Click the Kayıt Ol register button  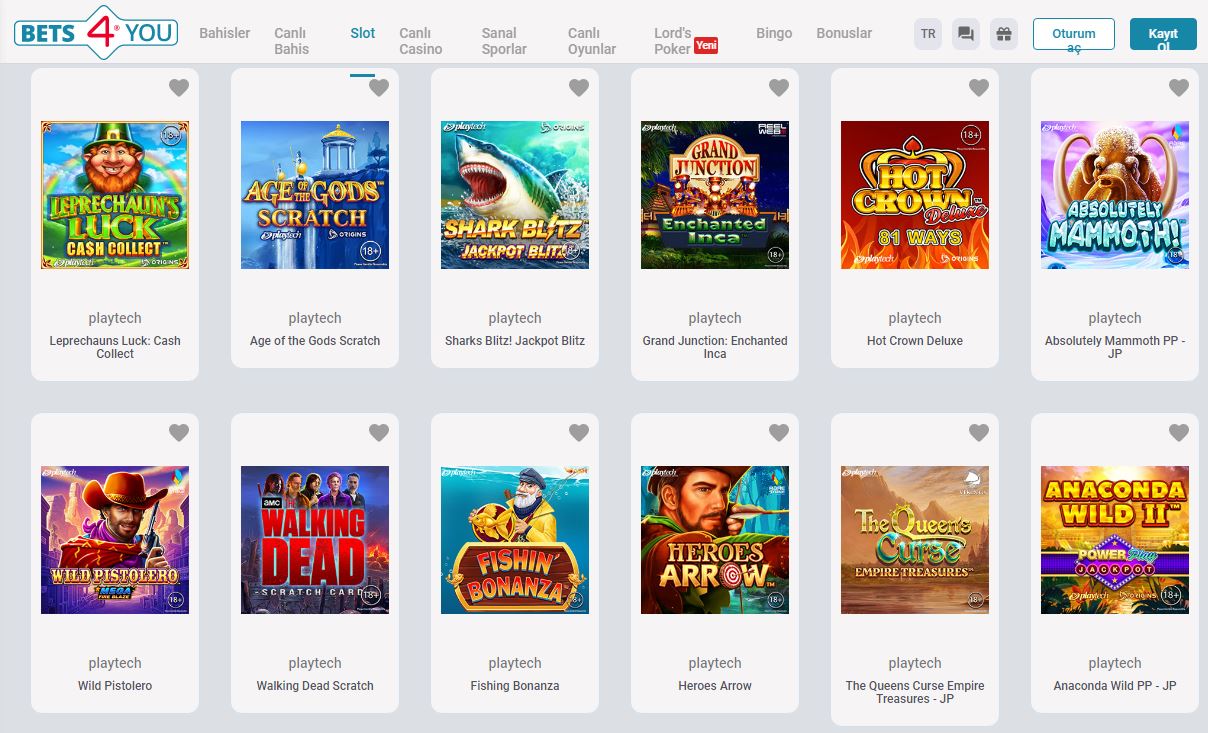[1162, 34]
